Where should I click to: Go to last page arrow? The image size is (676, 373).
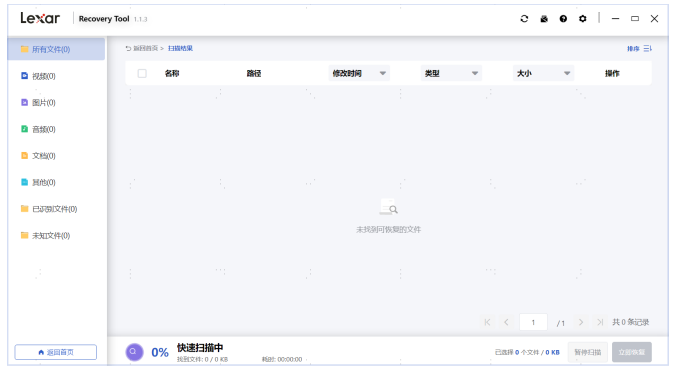click(600, 322)
